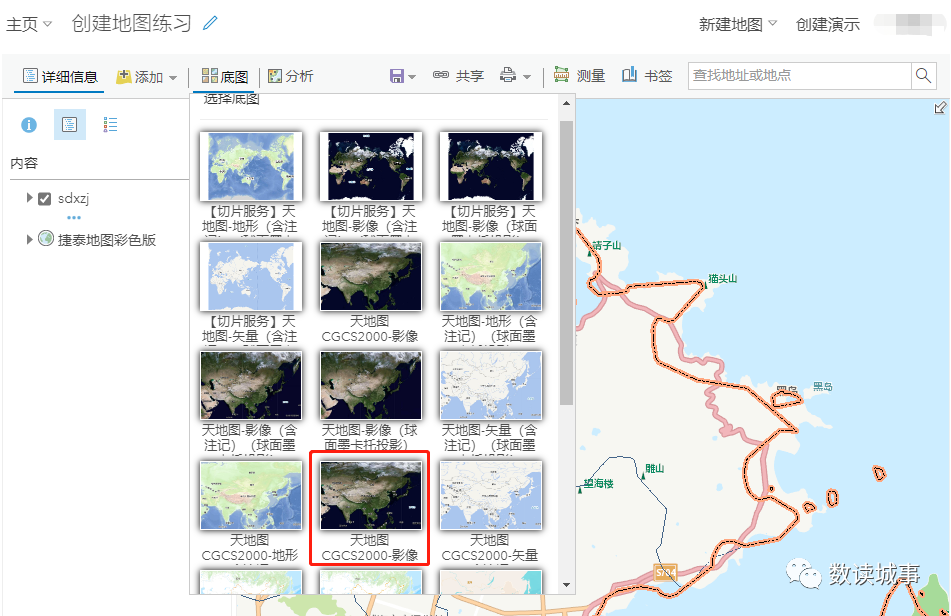Viewport: 951px width, 616px height.
Task: Click the 黑岛 label on map
Action: tap(822, 387)
